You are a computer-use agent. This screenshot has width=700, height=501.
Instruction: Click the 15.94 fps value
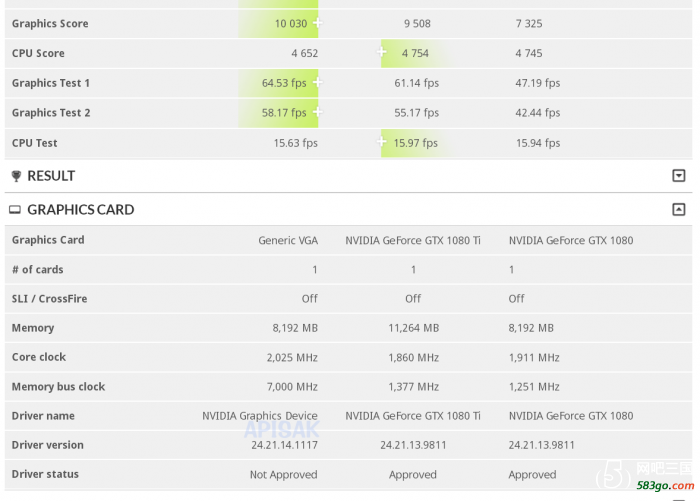pyautogui.click(x=538, y=143)
